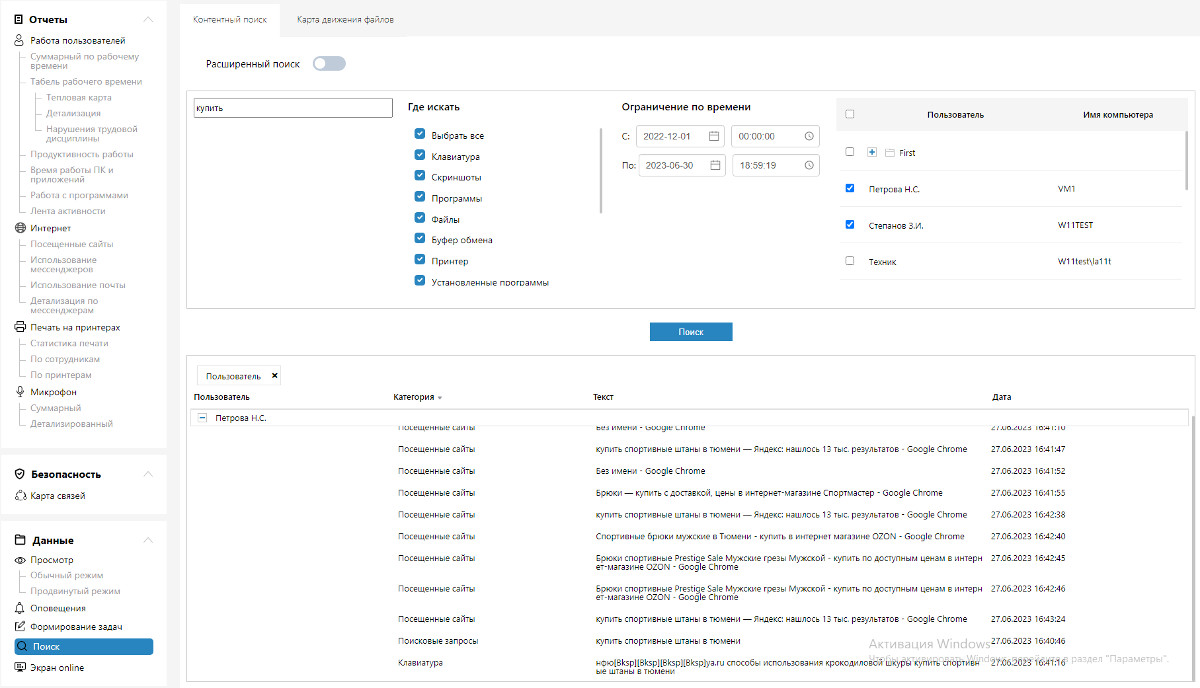
Task: Toggle the Расширенный поиск switch
Action: click(x=329, y=64)
